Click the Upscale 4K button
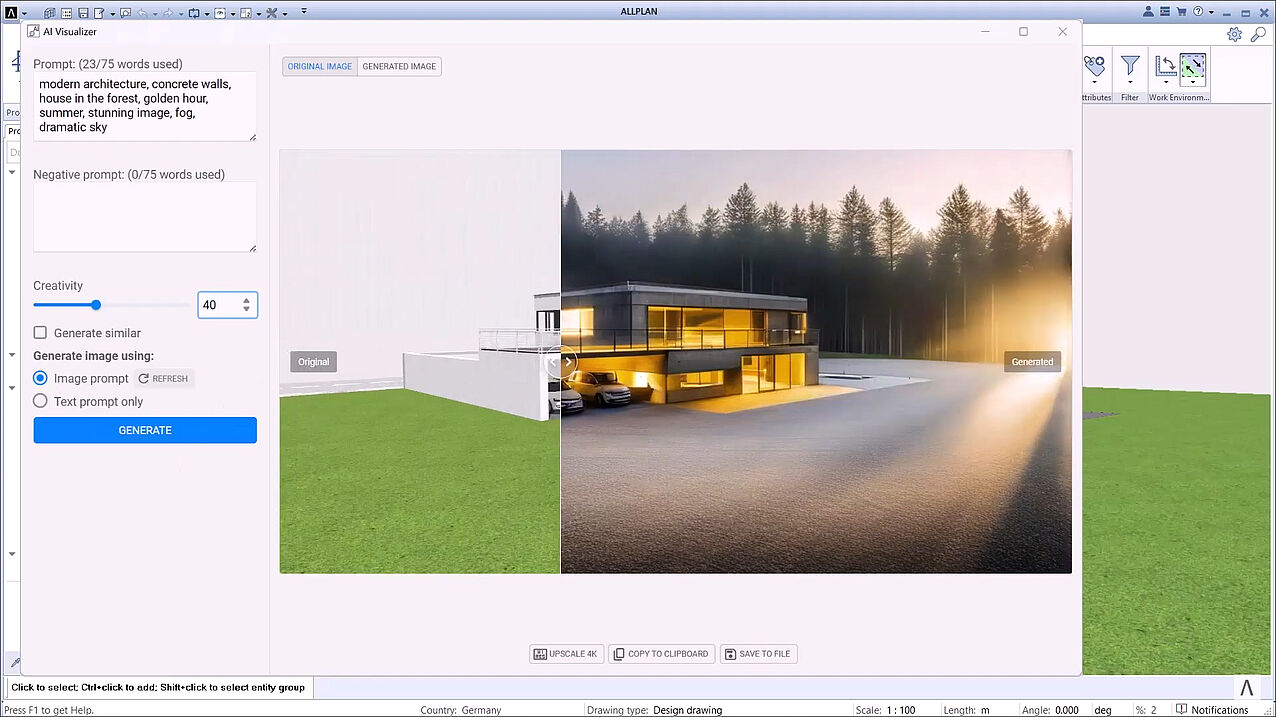The width and height of the screenshot is (1276, 717). (566, 654)
